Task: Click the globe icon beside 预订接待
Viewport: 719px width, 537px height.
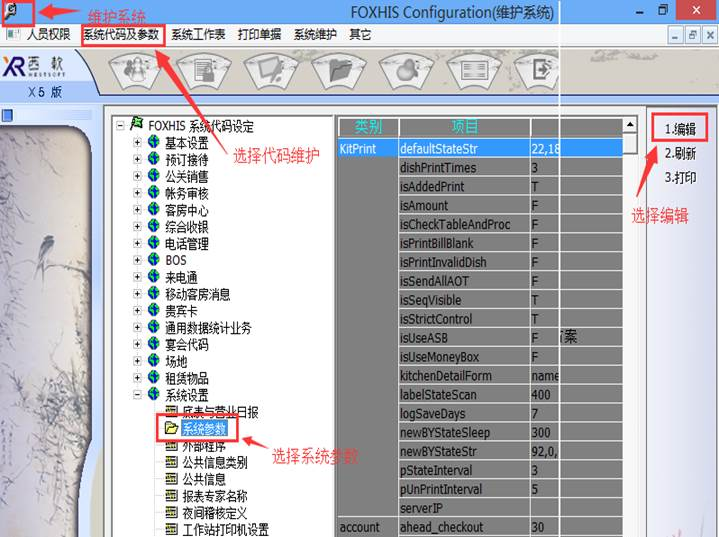Action: pyautogui.click(x=154, y=159)
